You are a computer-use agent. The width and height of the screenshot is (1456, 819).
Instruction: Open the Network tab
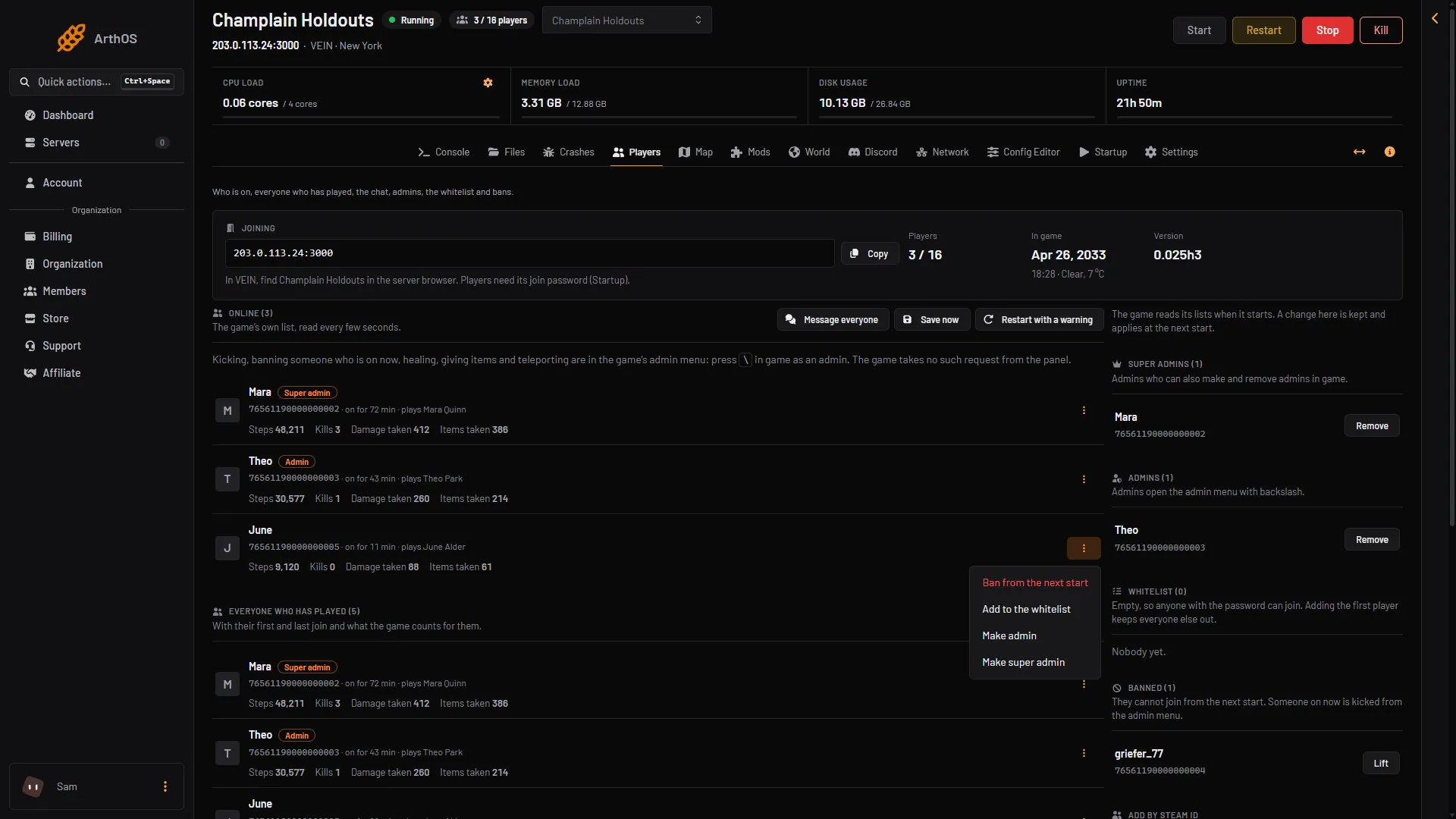pyautogui.click(x=943, y=152)
